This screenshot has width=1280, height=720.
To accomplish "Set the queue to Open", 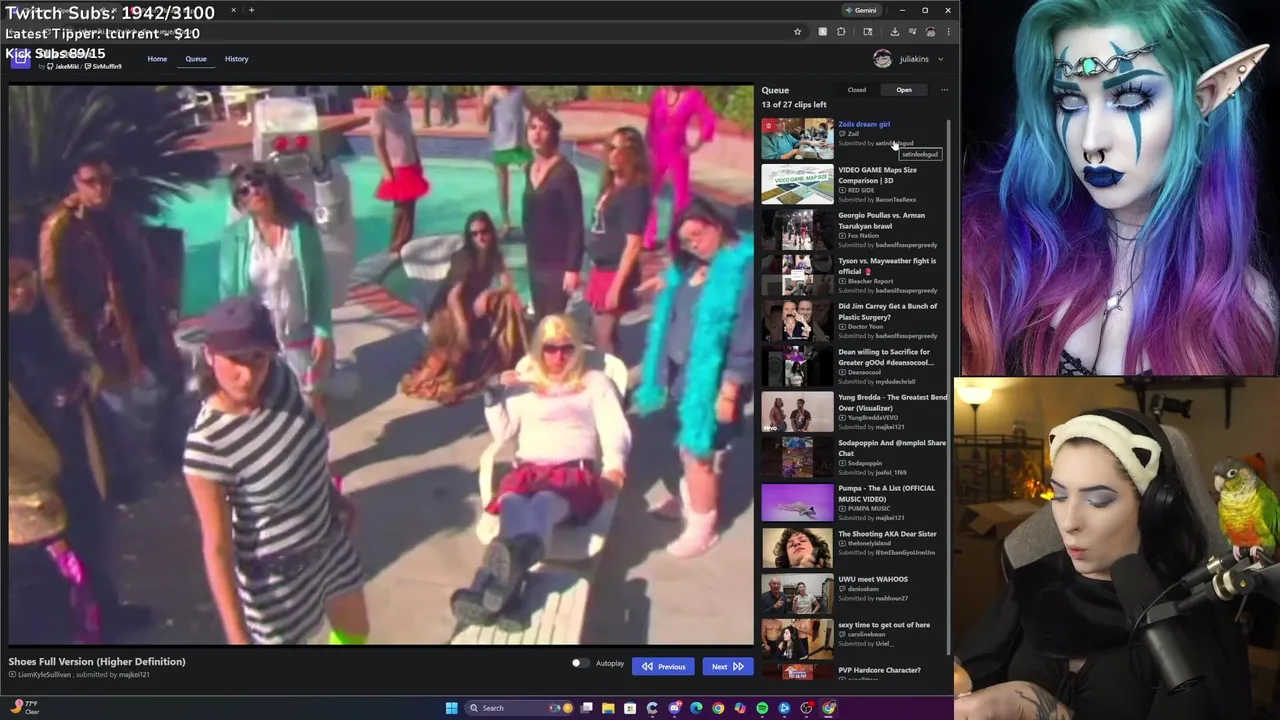I will pos(904,90).
